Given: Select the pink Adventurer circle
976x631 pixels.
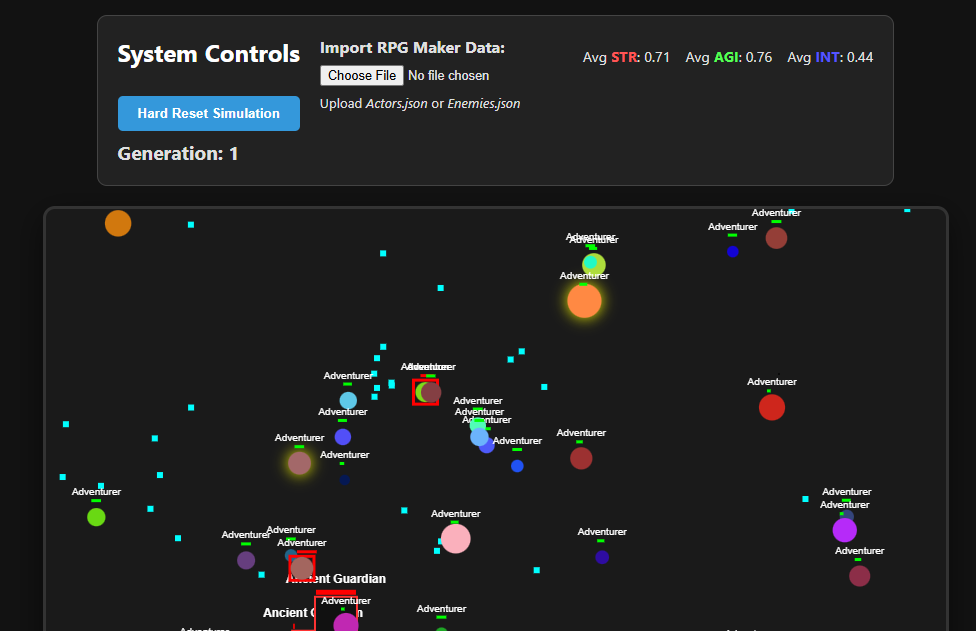Looking at the screenshot, I should pyautogui.click(x=456, y=539).
